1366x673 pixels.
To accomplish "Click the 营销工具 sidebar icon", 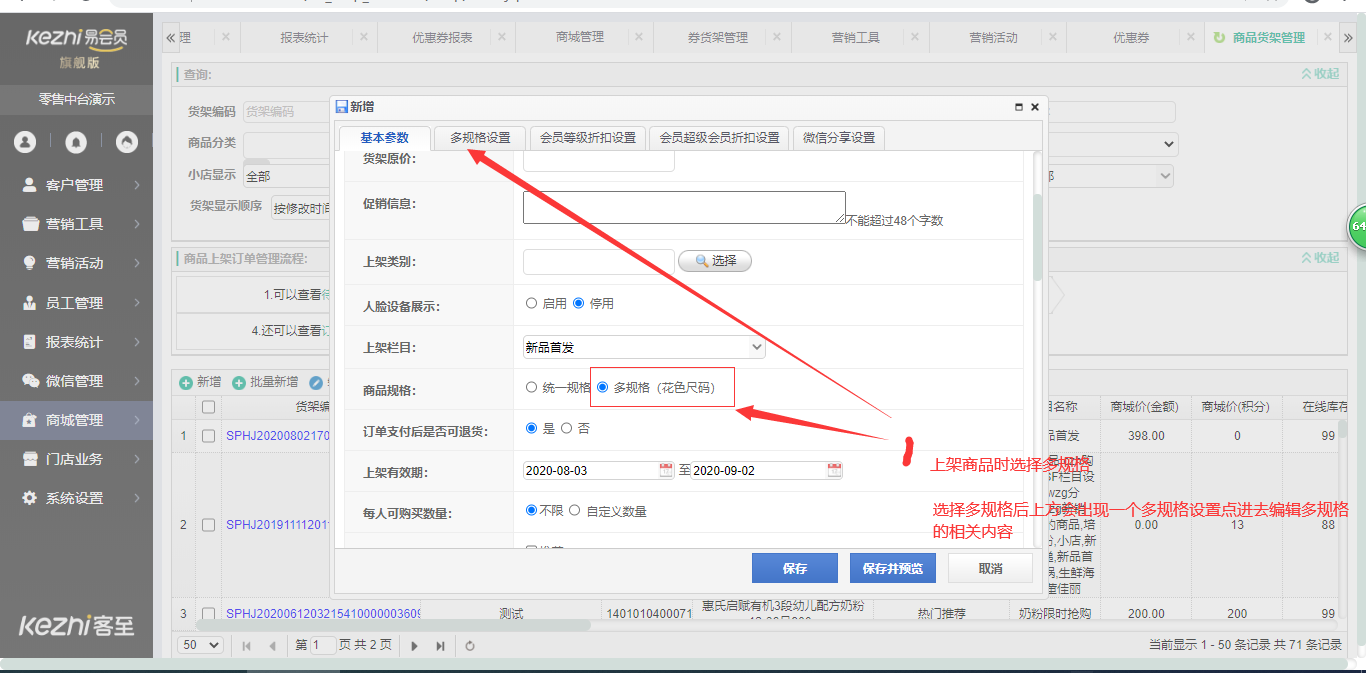I will tap(29, 224).
